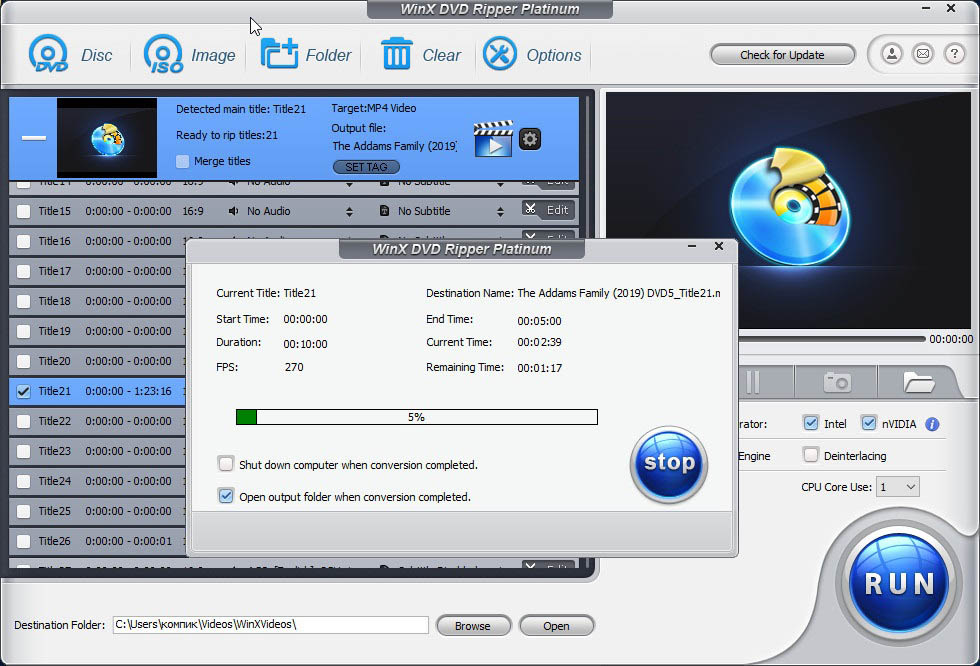Stop the conversion in progress
This screenshot has width=980, height=666.
tap(669, 464)
